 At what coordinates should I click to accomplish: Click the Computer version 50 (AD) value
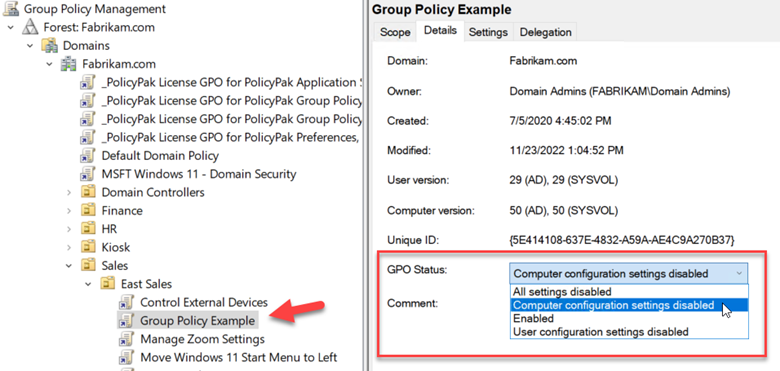[x=564, y=210]
